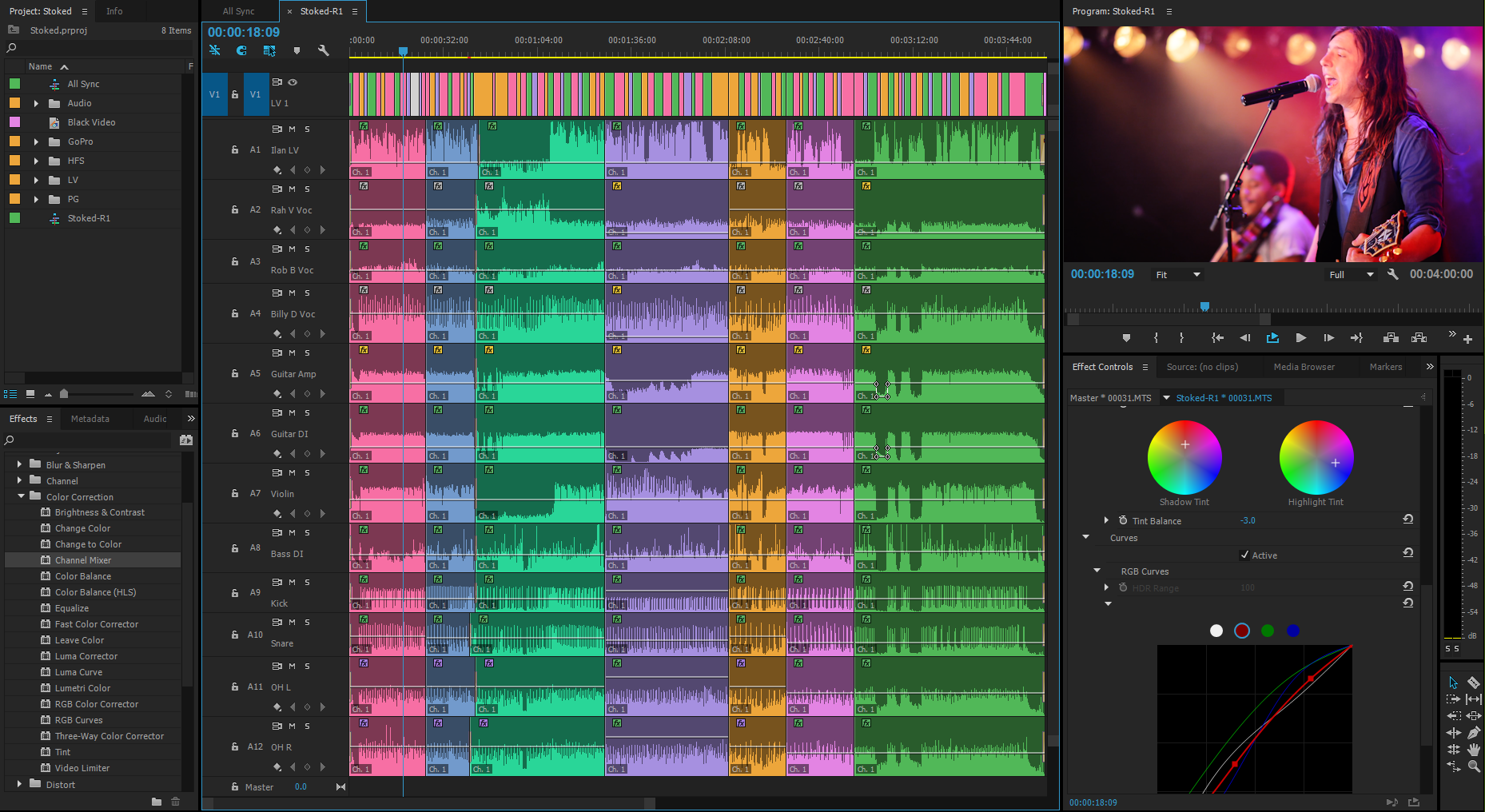Screen dimensions: 1485x812
Task: Activate the Zoom magnifier tool
Action: click(1474, 766)
